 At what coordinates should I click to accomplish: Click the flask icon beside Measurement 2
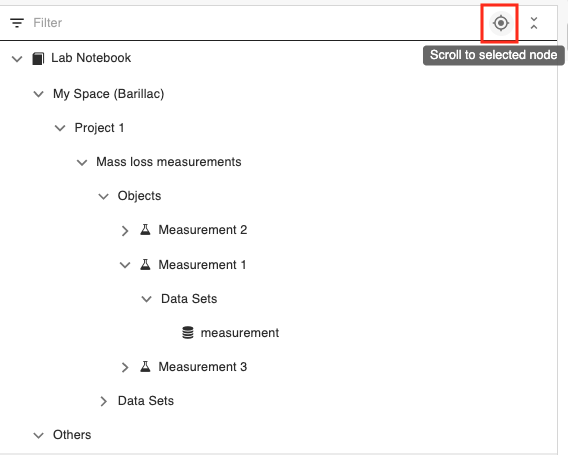coord(145,230)
